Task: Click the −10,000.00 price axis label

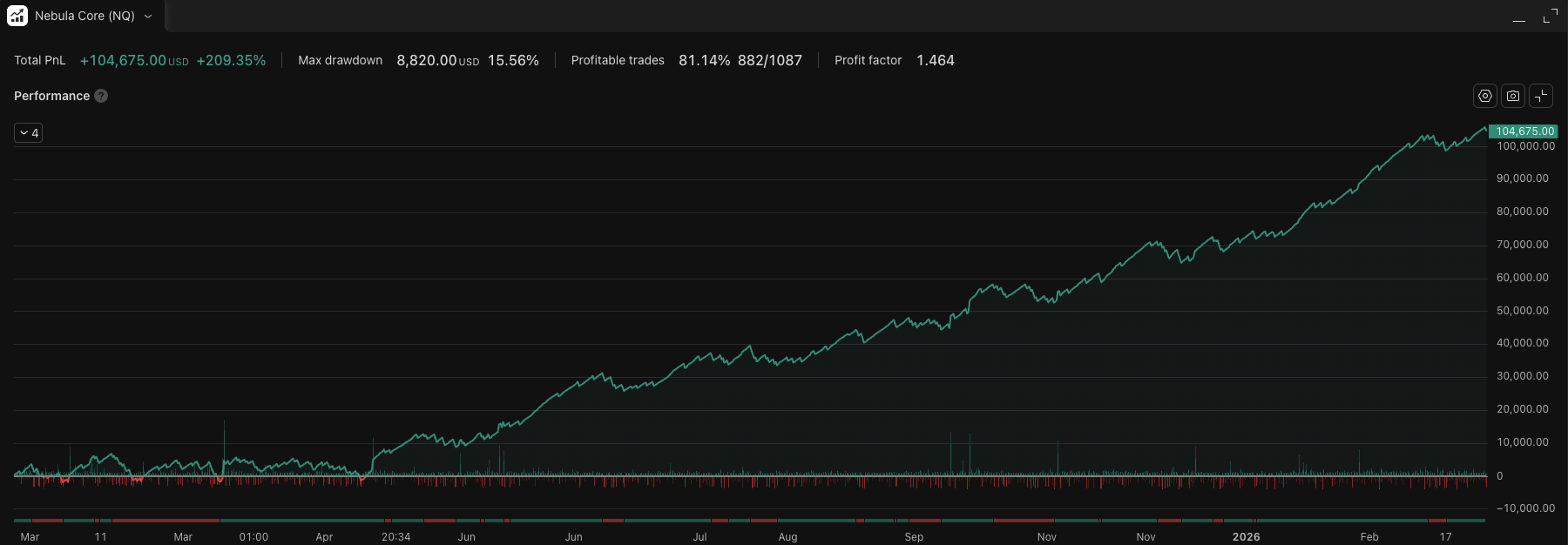Action: tap(1525, 508)
